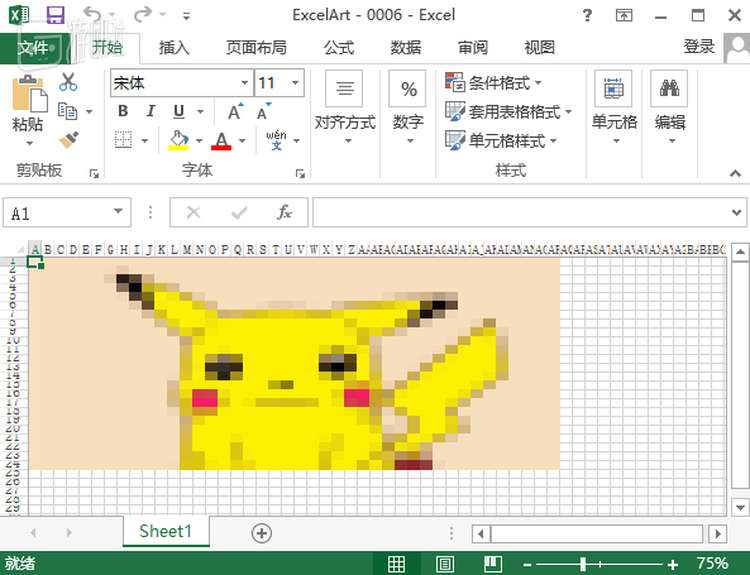The image size is (750, 575).
Task: Click the Cut scissors icon
Action: pyautogui.click(x=68, y=83)
